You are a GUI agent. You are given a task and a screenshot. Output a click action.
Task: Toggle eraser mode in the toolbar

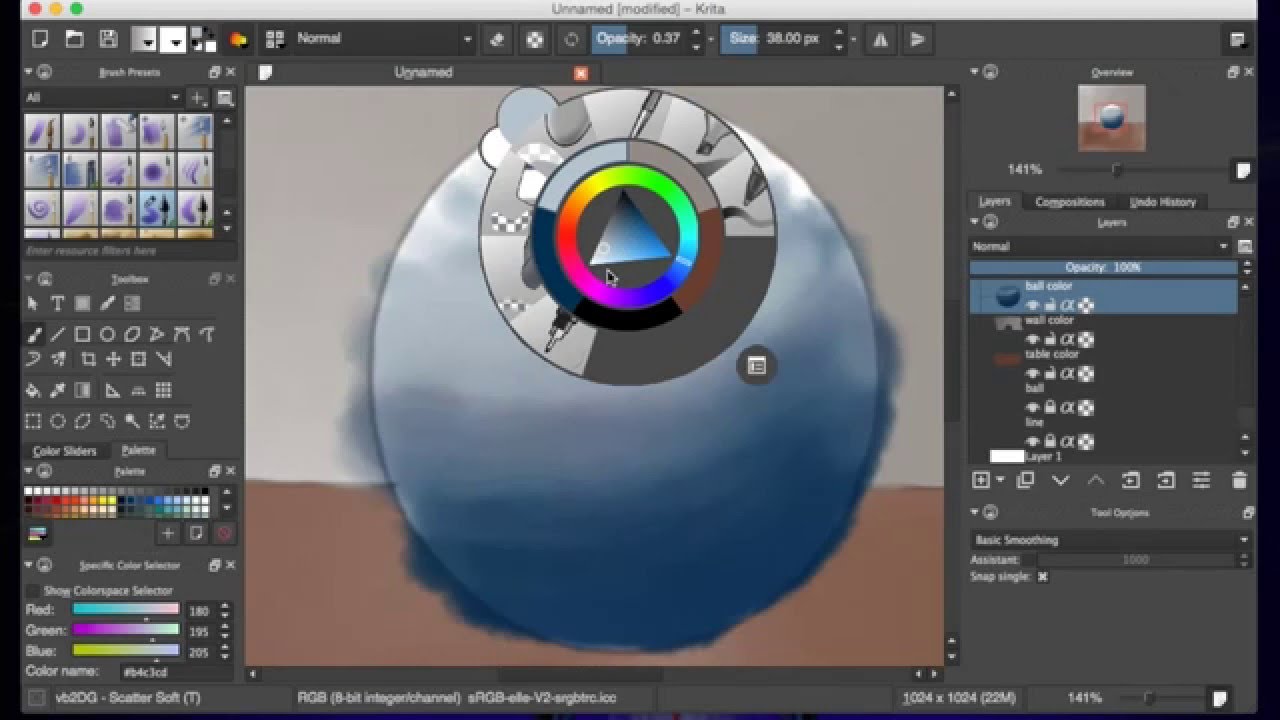pos(497,39)
